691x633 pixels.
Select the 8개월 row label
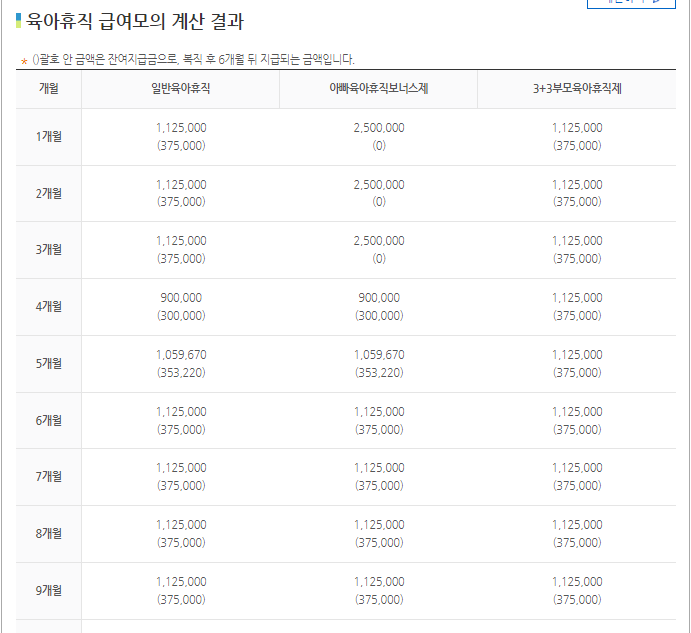(48, 534)
